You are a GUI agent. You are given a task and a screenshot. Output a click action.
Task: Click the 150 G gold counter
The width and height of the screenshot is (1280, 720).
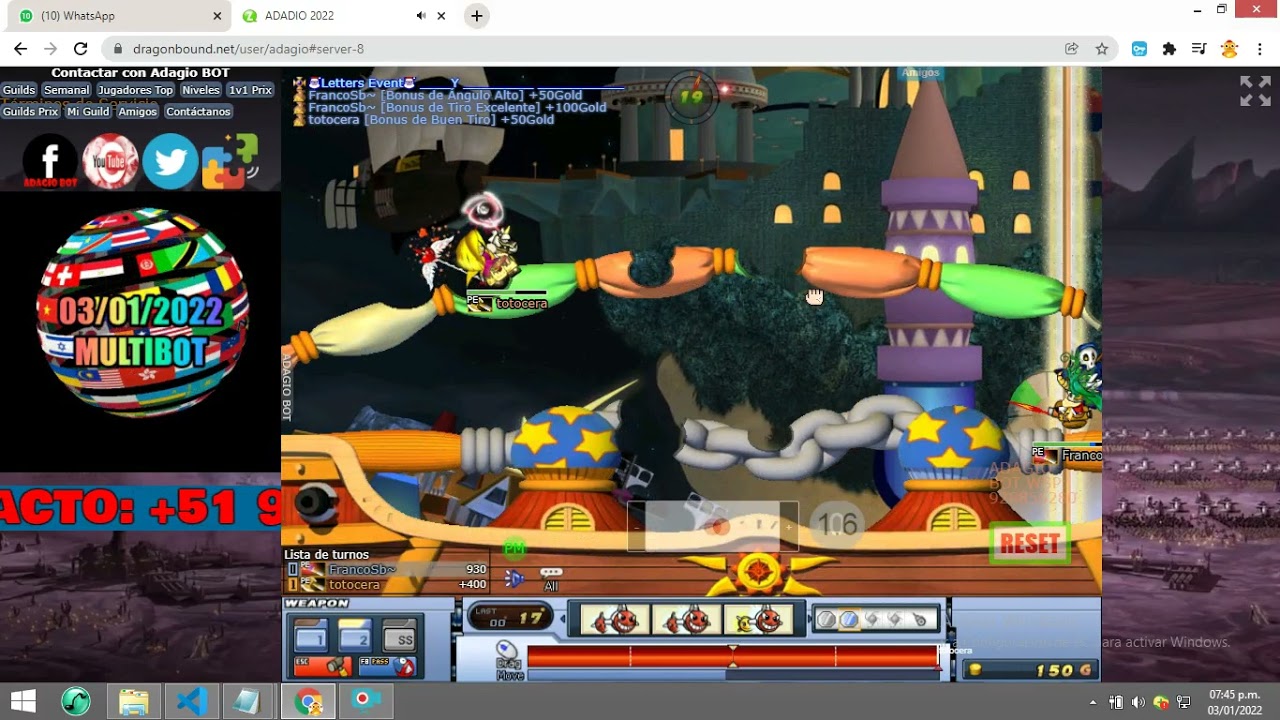(x=1030, y=670)
